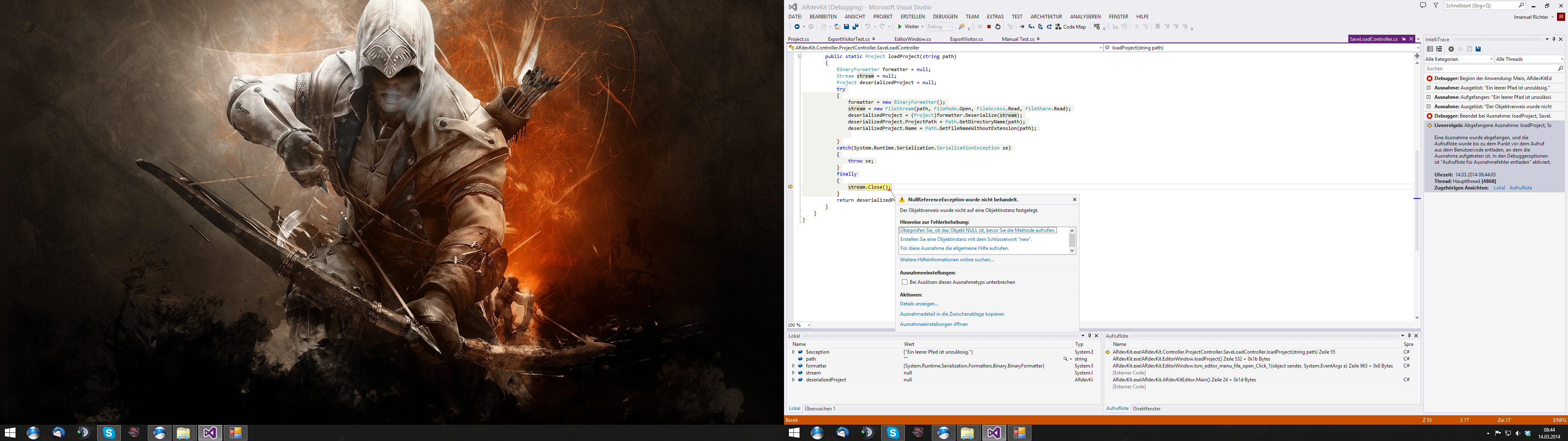
Task: Open Code Map from toolbar
Action: click(x=1071, y=27)
